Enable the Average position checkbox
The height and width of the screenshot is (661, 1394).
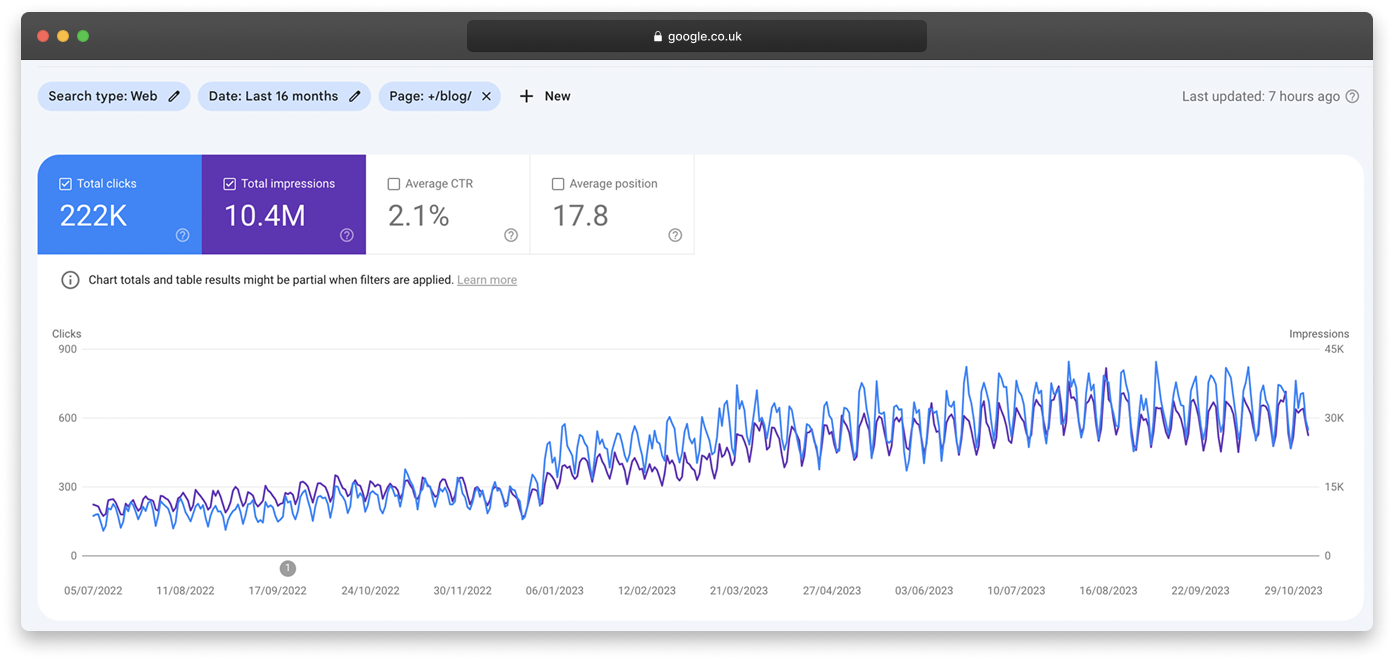(558, 184)
